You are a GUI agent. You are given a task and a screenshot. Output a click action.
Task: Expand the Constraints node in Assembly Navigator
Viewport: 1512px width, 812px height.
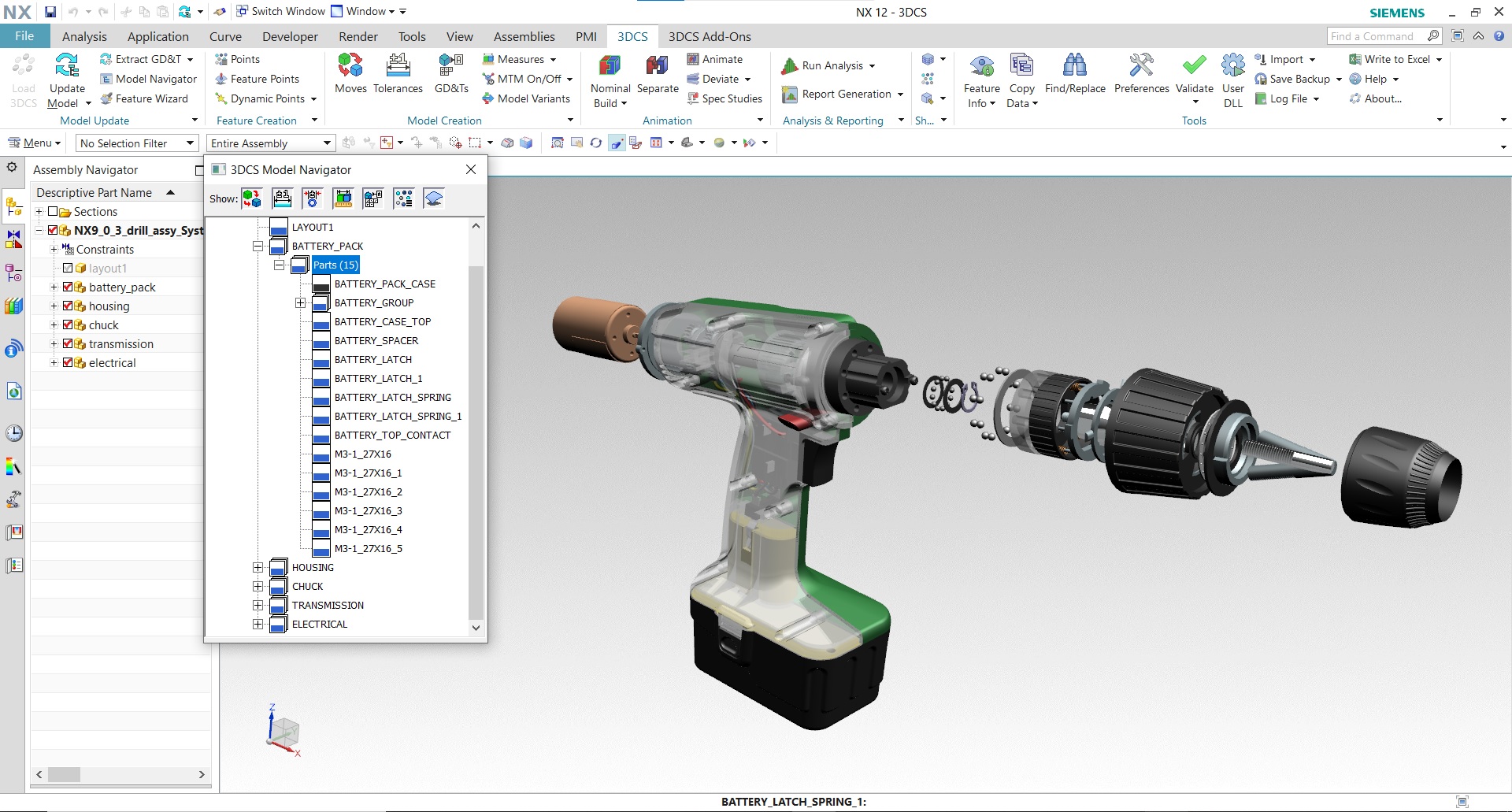pos(54,249)
